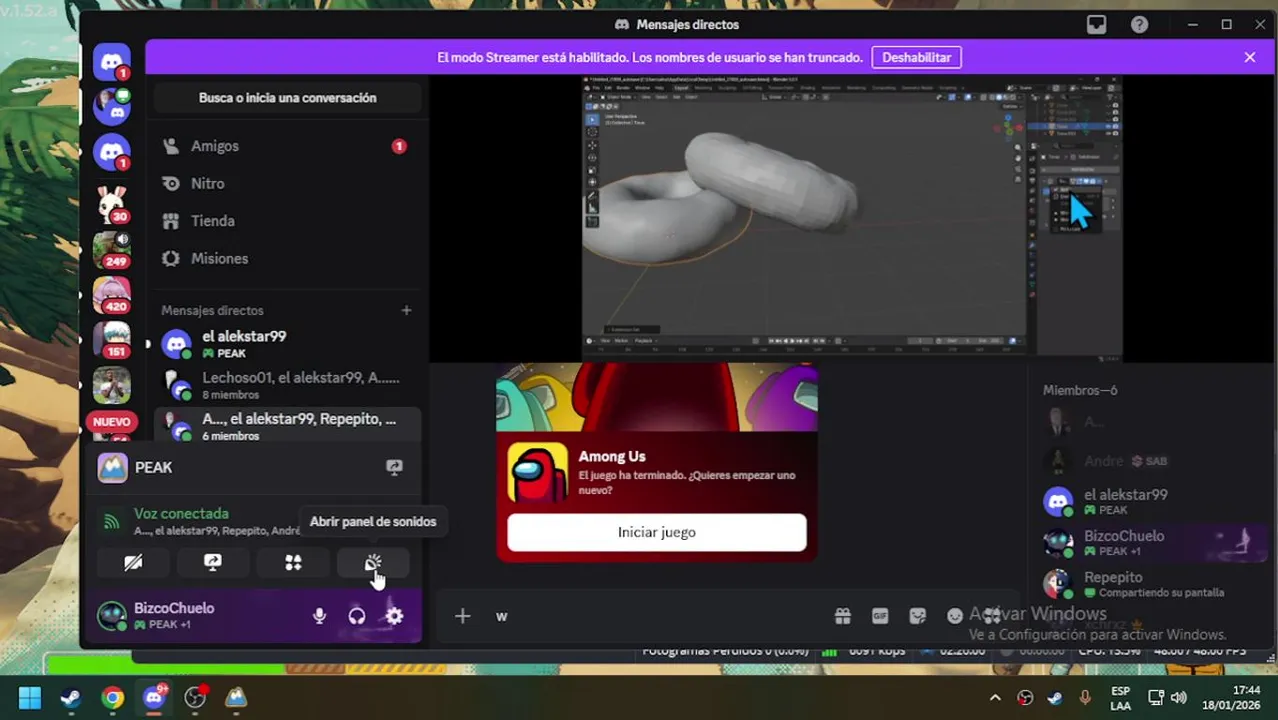Select el alekstar99 in members list

pos(1152,501)
